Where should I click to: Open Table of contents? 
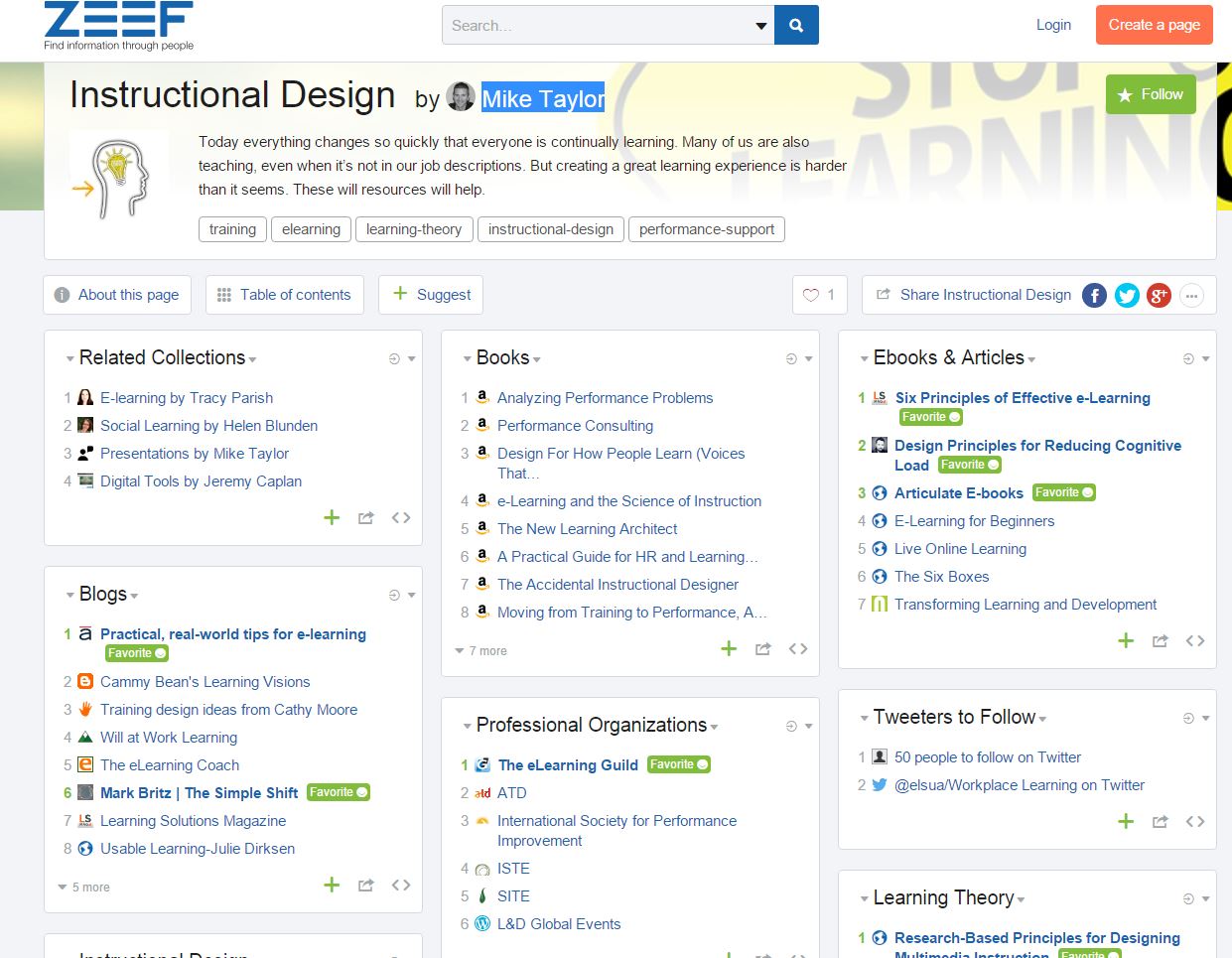pos(285,295)
